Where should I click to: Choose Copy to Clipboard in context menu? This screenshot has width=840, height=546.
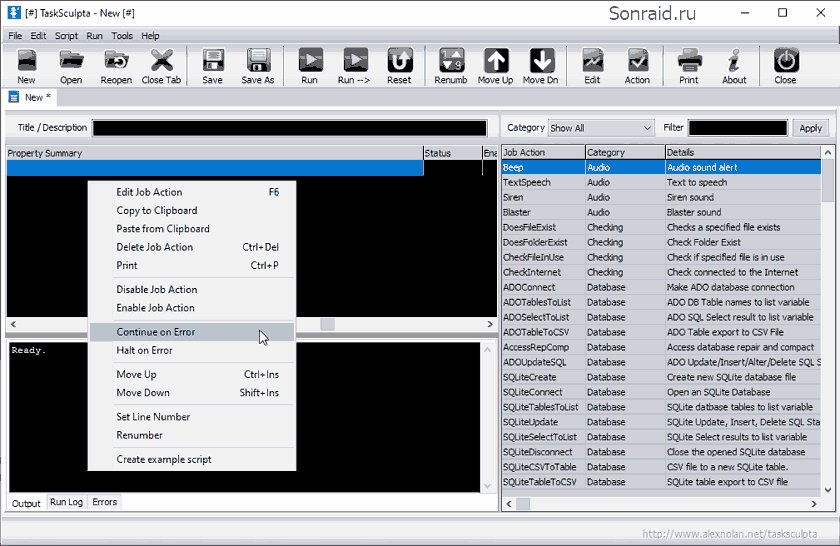(192, 211)
